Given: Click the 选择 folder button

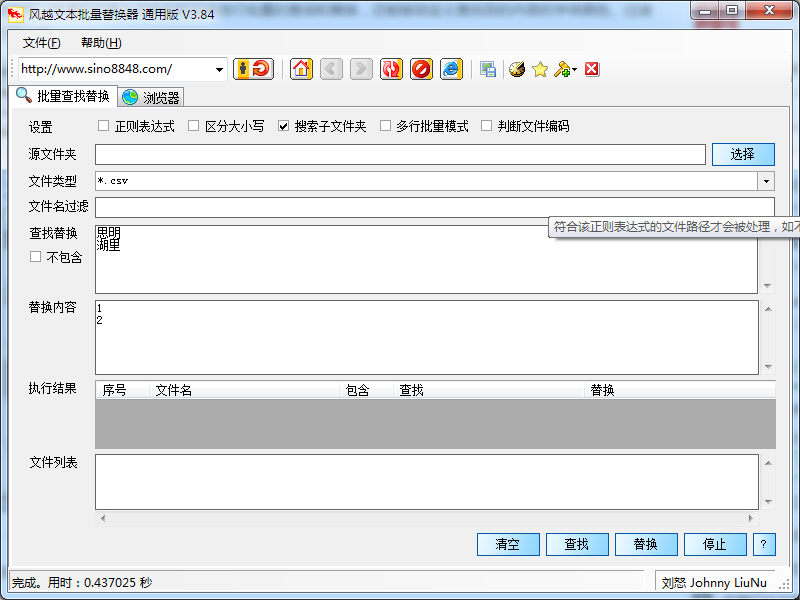Looking at the screenshot, I should [743, 154].
